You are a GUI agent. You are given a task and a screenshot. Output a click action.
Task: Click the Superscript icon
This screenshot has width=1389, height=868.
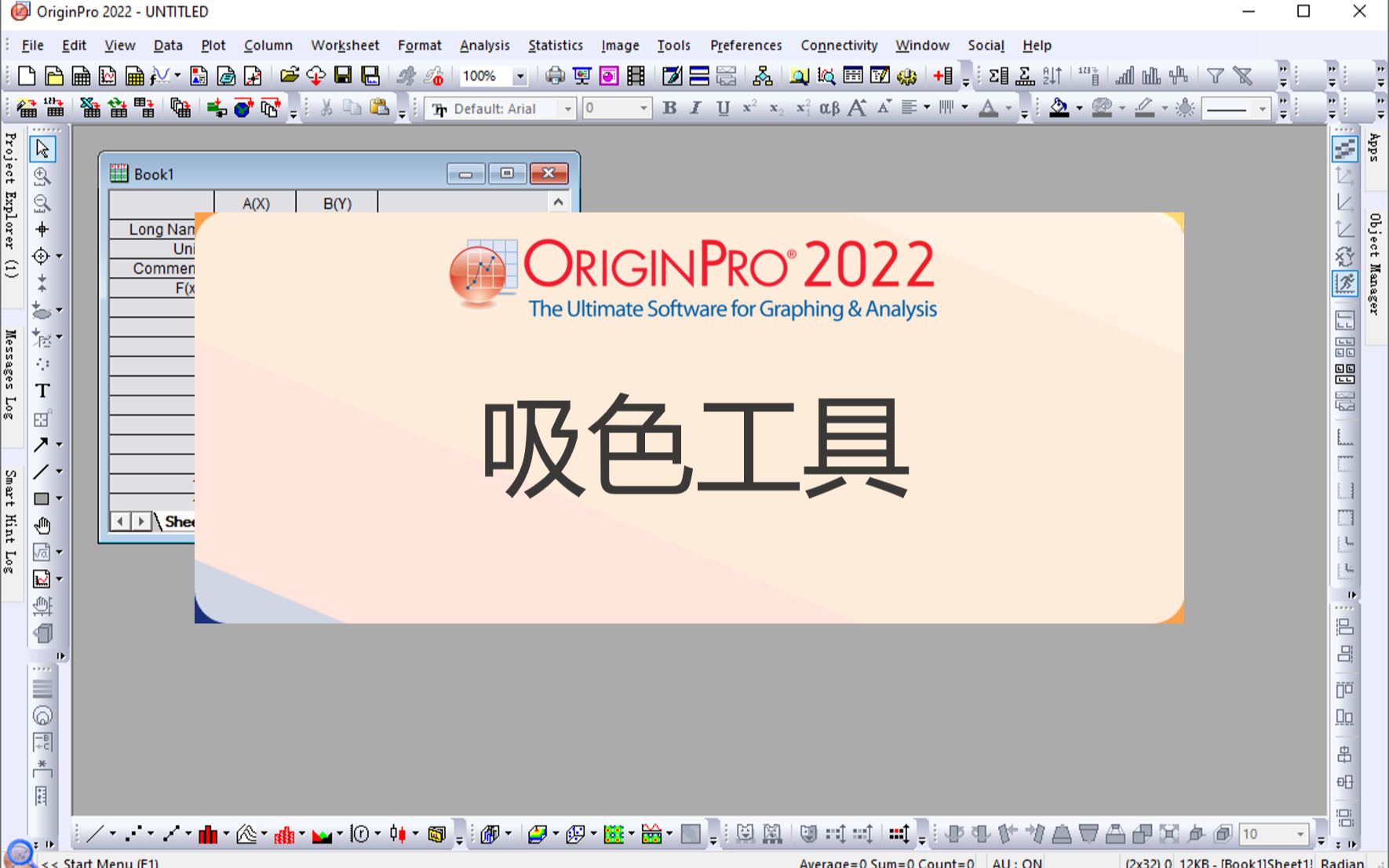(749, 108)
